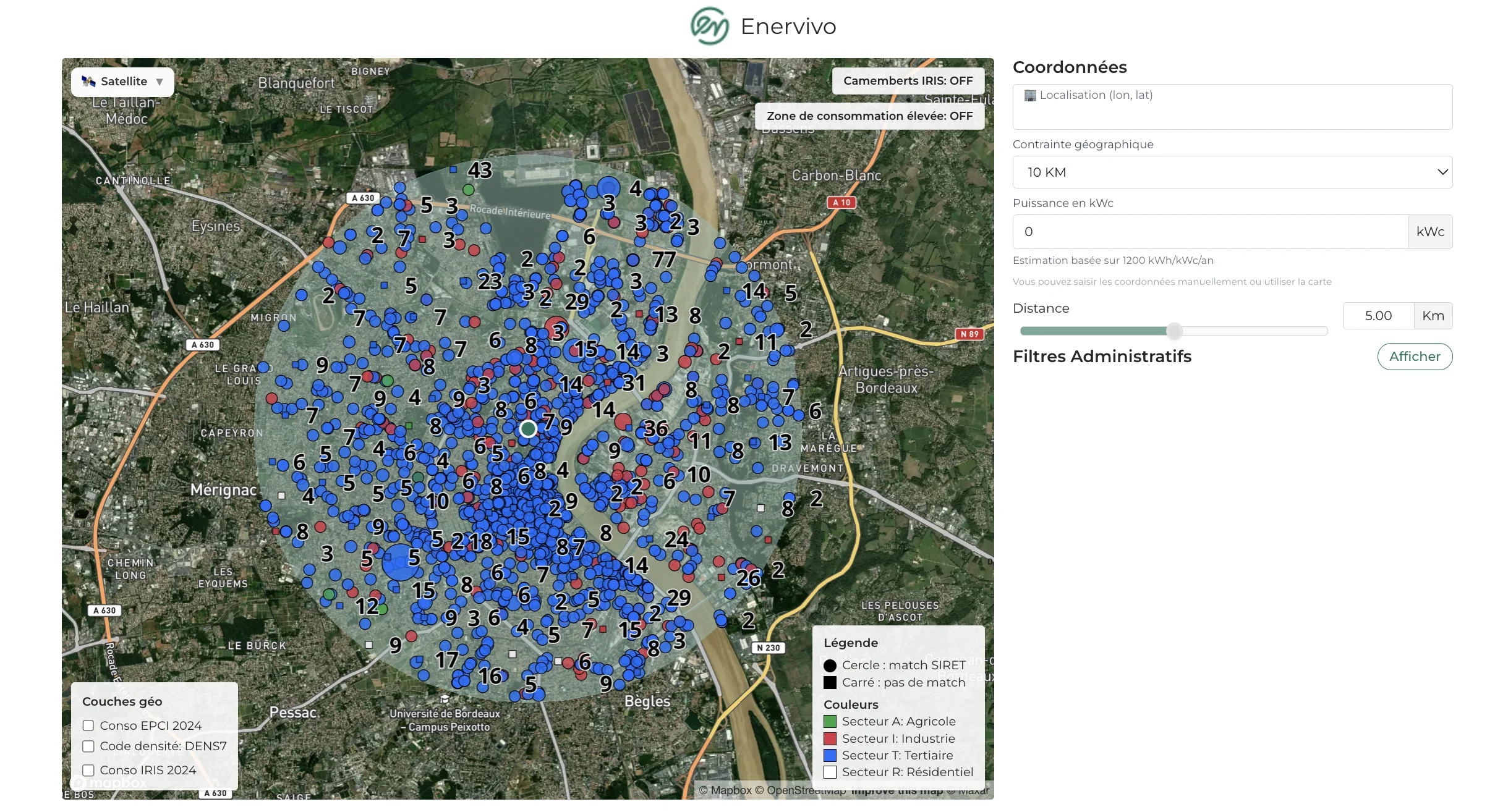The image size is (1495, 812).
Task: Expand the Contrainte géographique 10 KM dropdown
Action: [x=1232, y=172]
